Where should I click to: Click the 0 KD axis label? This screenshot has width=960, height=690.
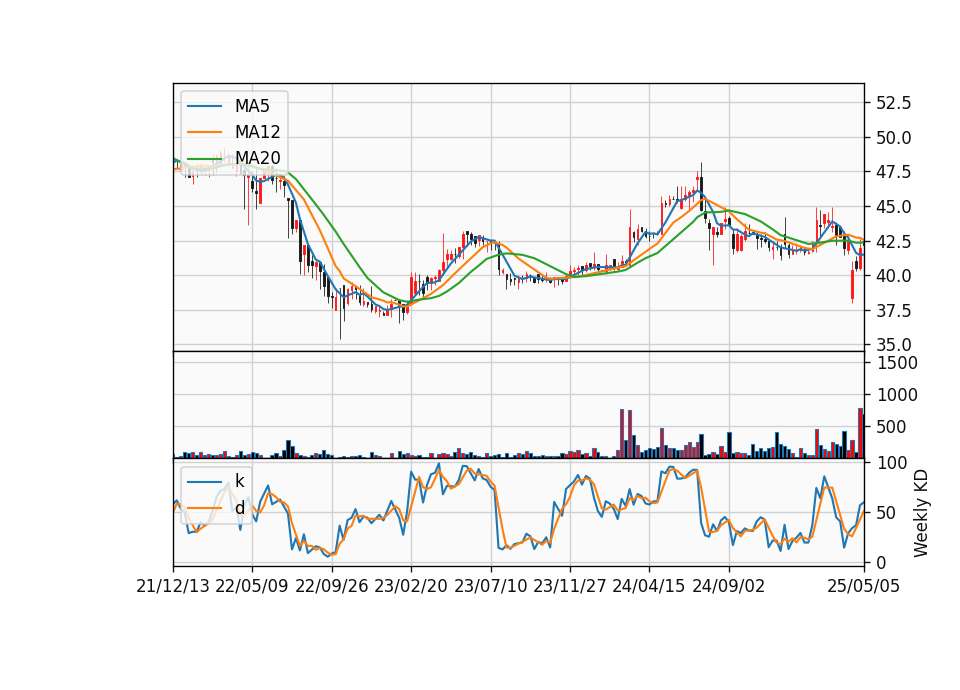point(881,562)
